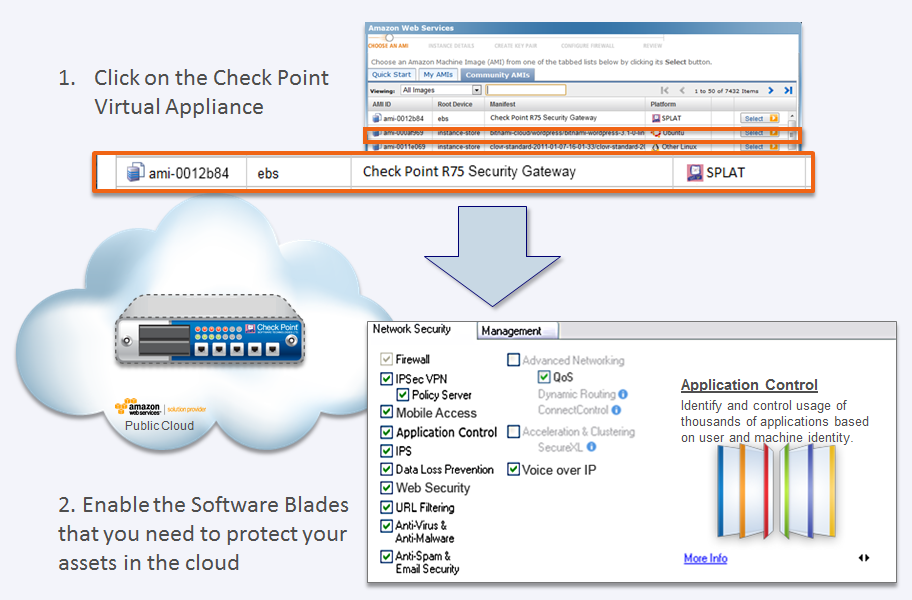The height and width of the screenshot is (600, 912).
Task: Click the Other Linux penguin icon
Action: [x=656, y=147]
